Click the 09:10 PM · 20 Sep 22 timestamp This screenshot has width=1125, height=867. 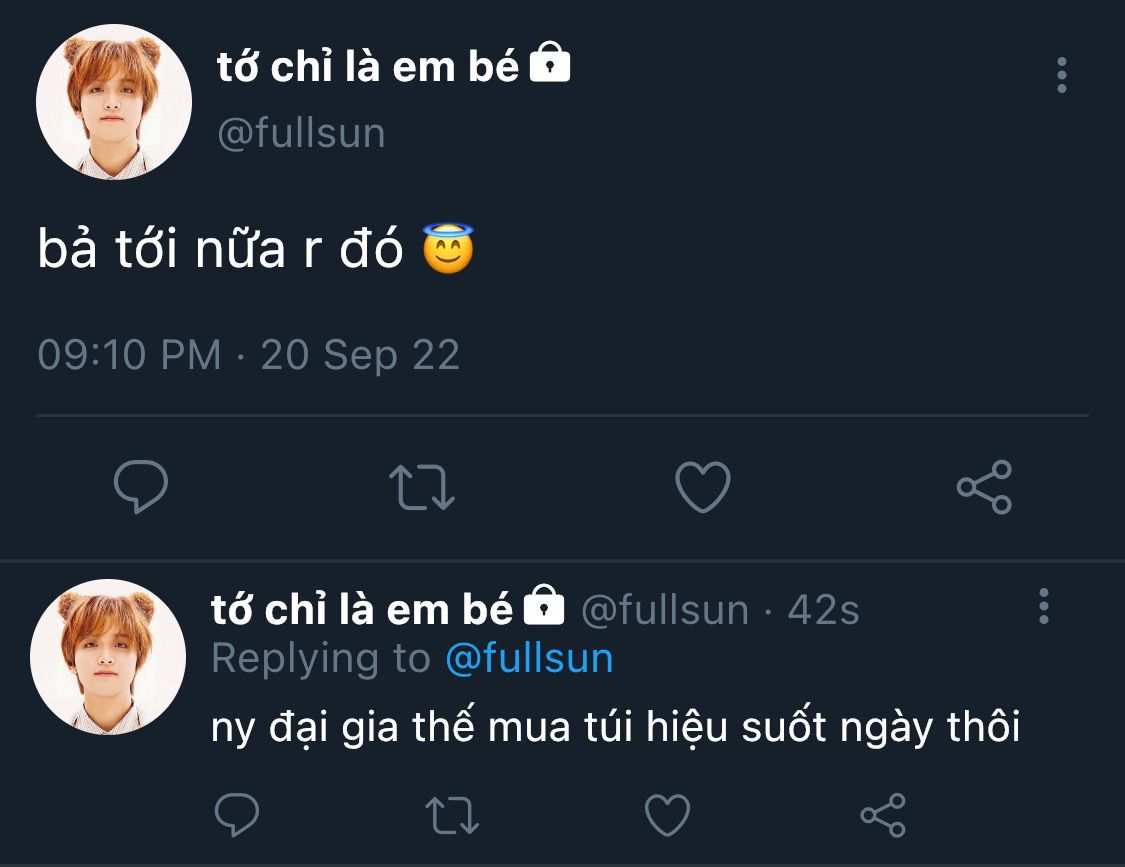click(x=248, y=355)
